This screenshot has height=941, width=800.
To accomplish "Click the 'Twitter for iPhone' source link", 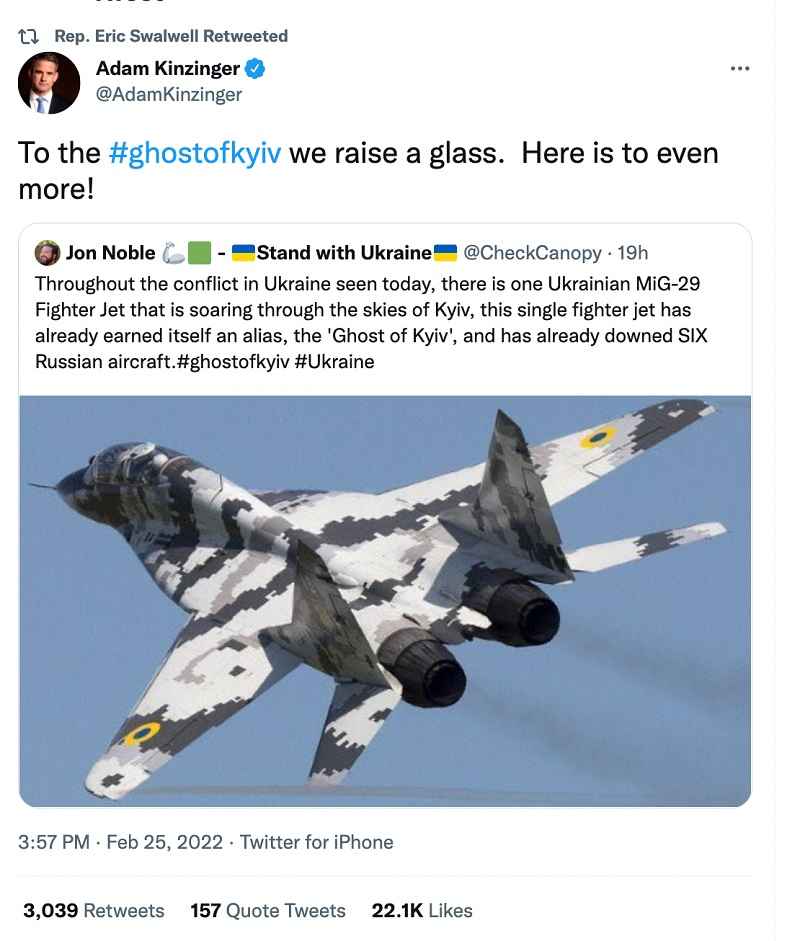I will pyautogui.click(x=316, y=842).
